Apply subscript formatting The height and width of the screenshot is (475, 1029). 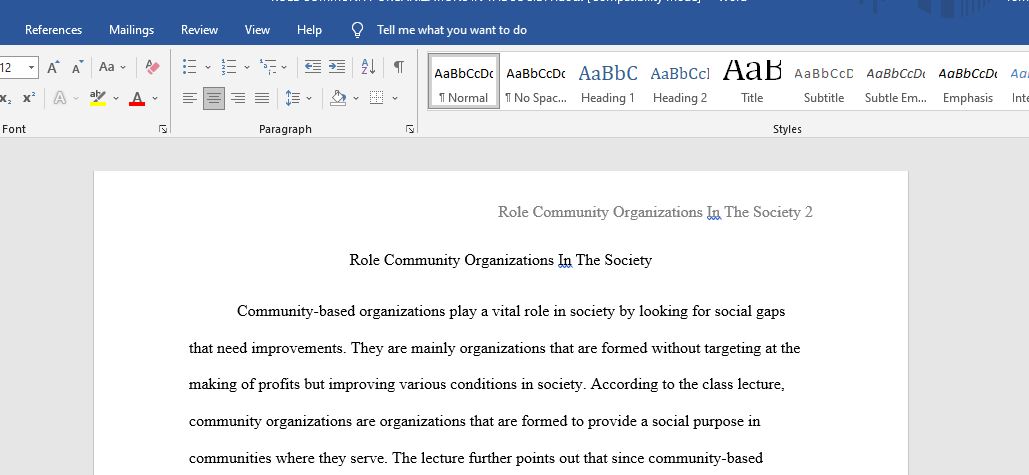point(6,98)
